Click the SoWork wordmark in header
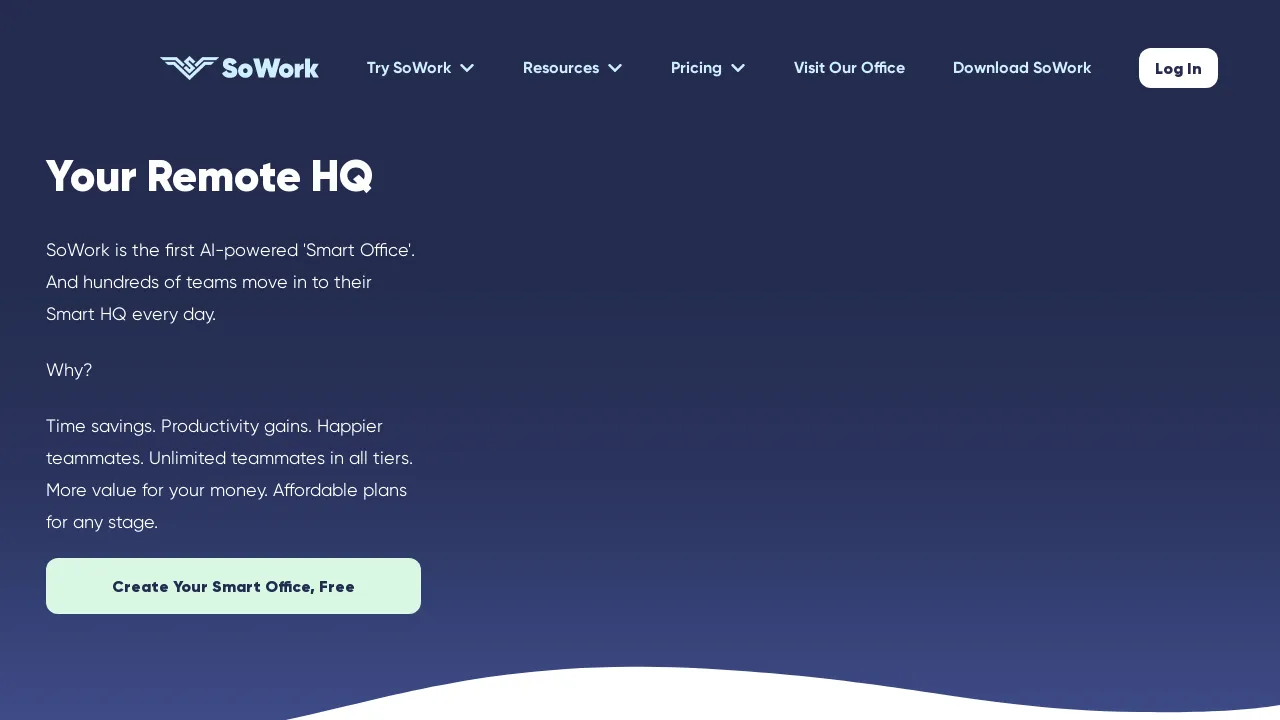The width and height of the screenshot is (1280, 720). click(x=270, y=68)
